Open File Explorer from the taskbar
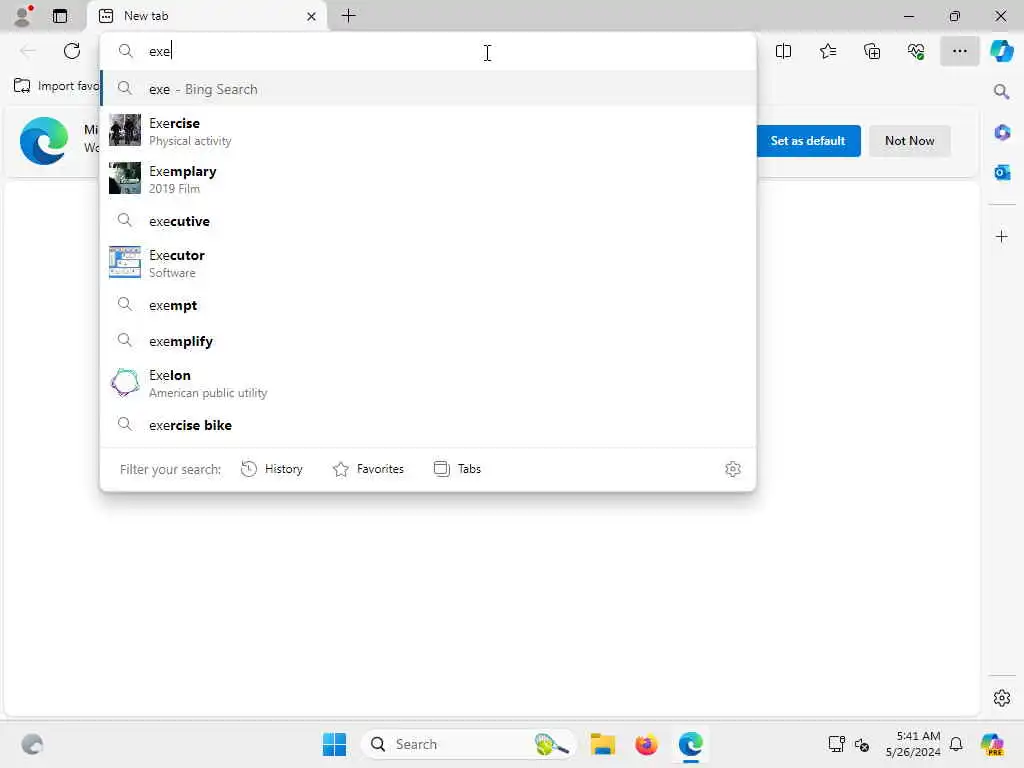Viewport: 1024px width, 768px height. click(x=602, y=744)
